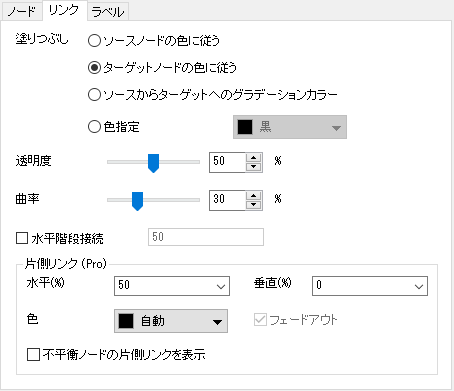The width and height of the screenshot is (454, 391).
Task: Select the 色指定 radio button
Action: (114, 127)
